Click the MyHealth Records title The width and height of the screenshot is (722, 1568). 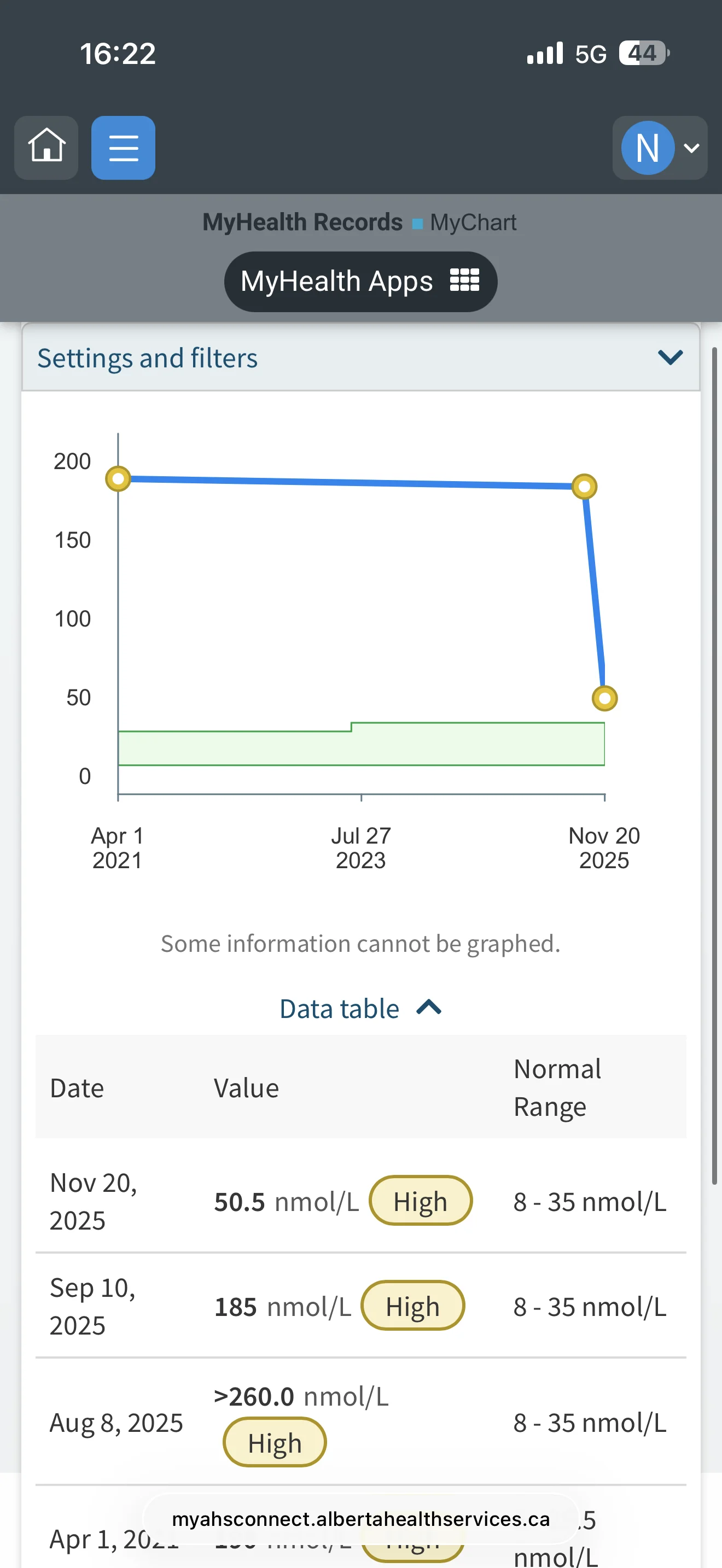[302, 222]
